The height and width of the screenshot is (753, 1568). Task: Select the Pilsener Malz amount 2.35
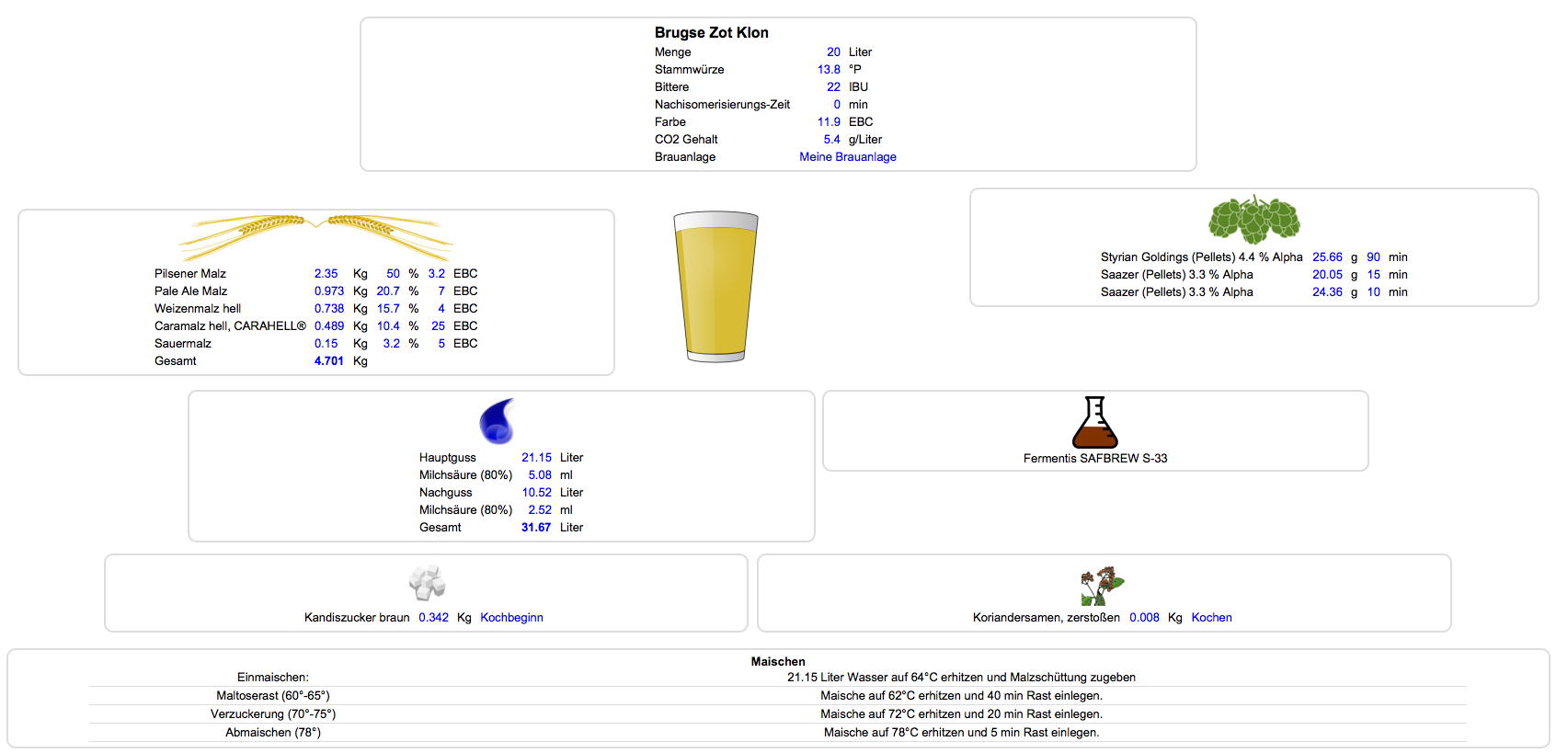326,274
